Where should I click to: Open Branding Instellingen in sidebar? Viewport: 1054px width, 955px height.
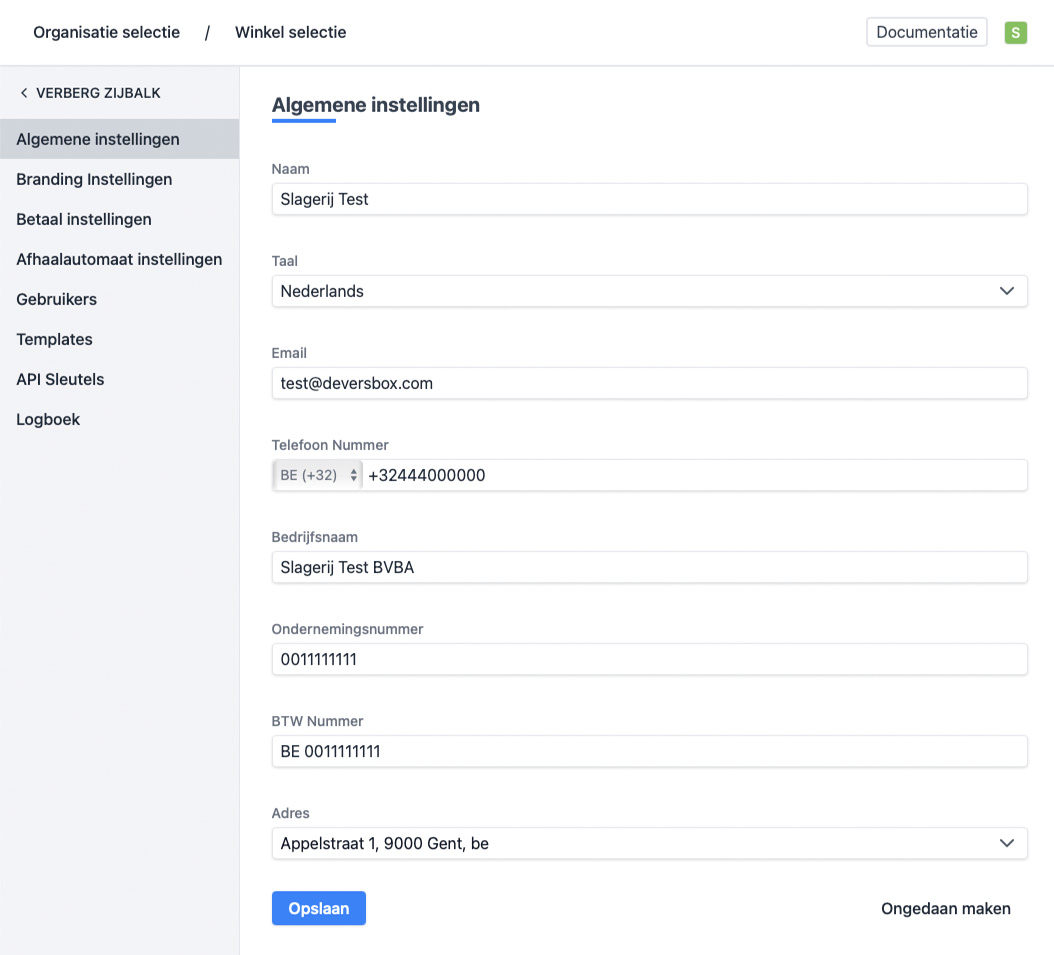94,179
